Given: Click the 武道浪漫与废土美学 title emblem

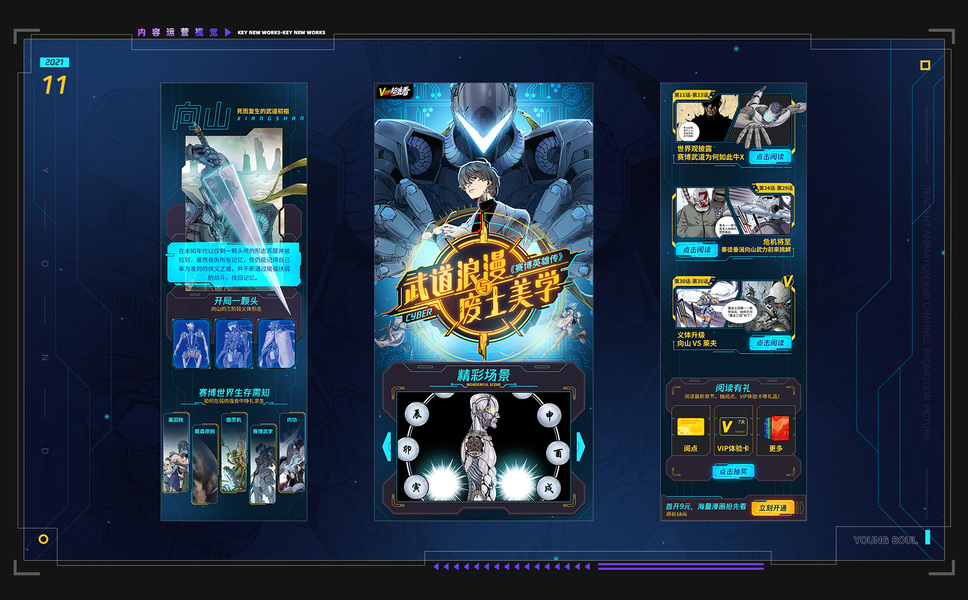Looking at the screenshot, I should tap(483, 287).
